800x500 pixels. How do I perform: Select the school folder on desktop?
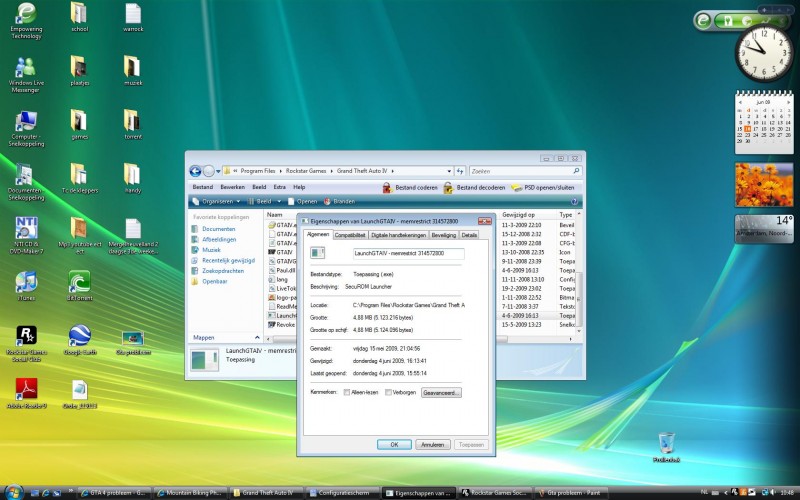(79, 17)
